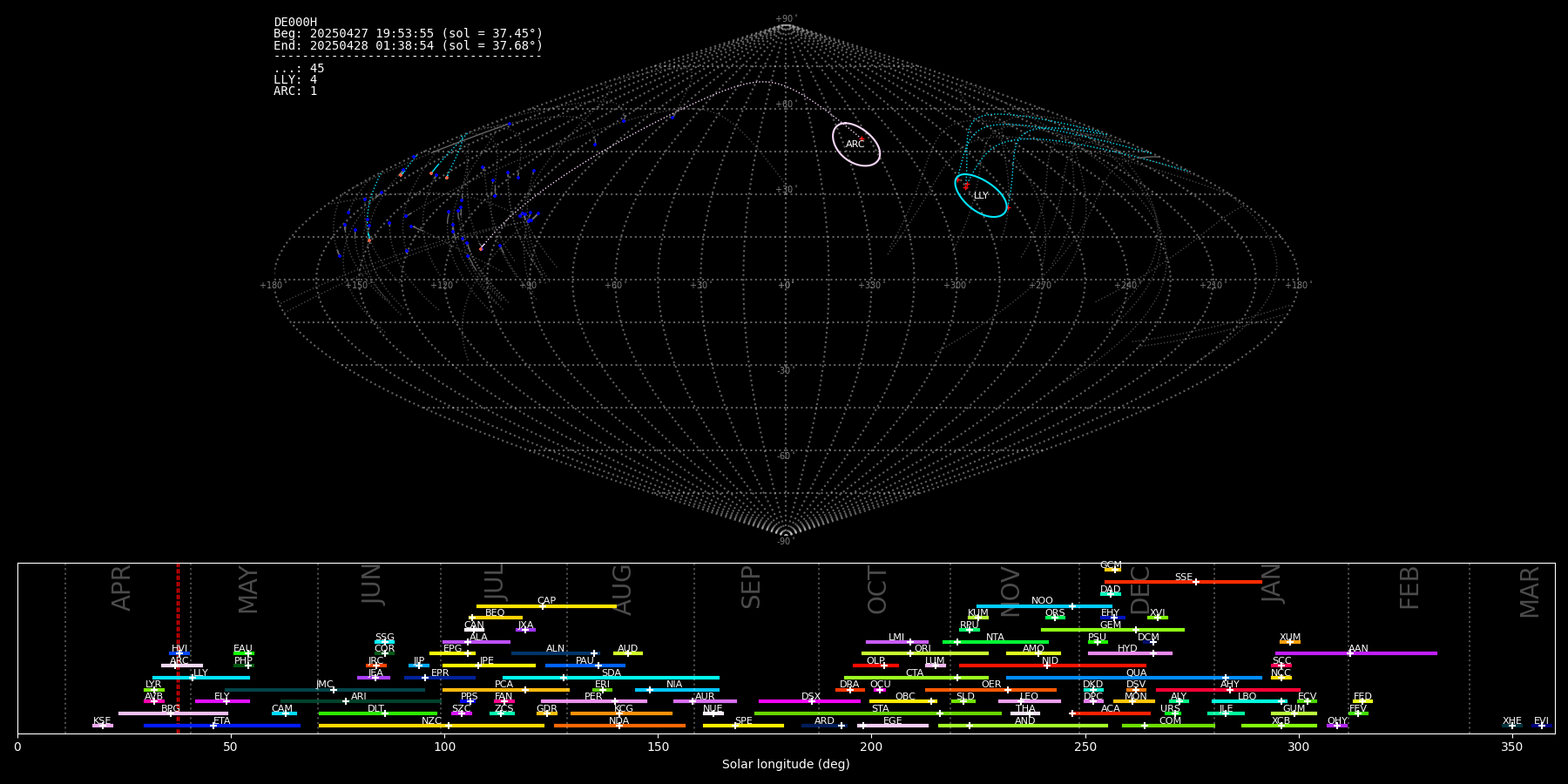The height and width of the screenshot is (784, 1568).
Task: Click the green GEM shower bar
Action: point(1112,630)
